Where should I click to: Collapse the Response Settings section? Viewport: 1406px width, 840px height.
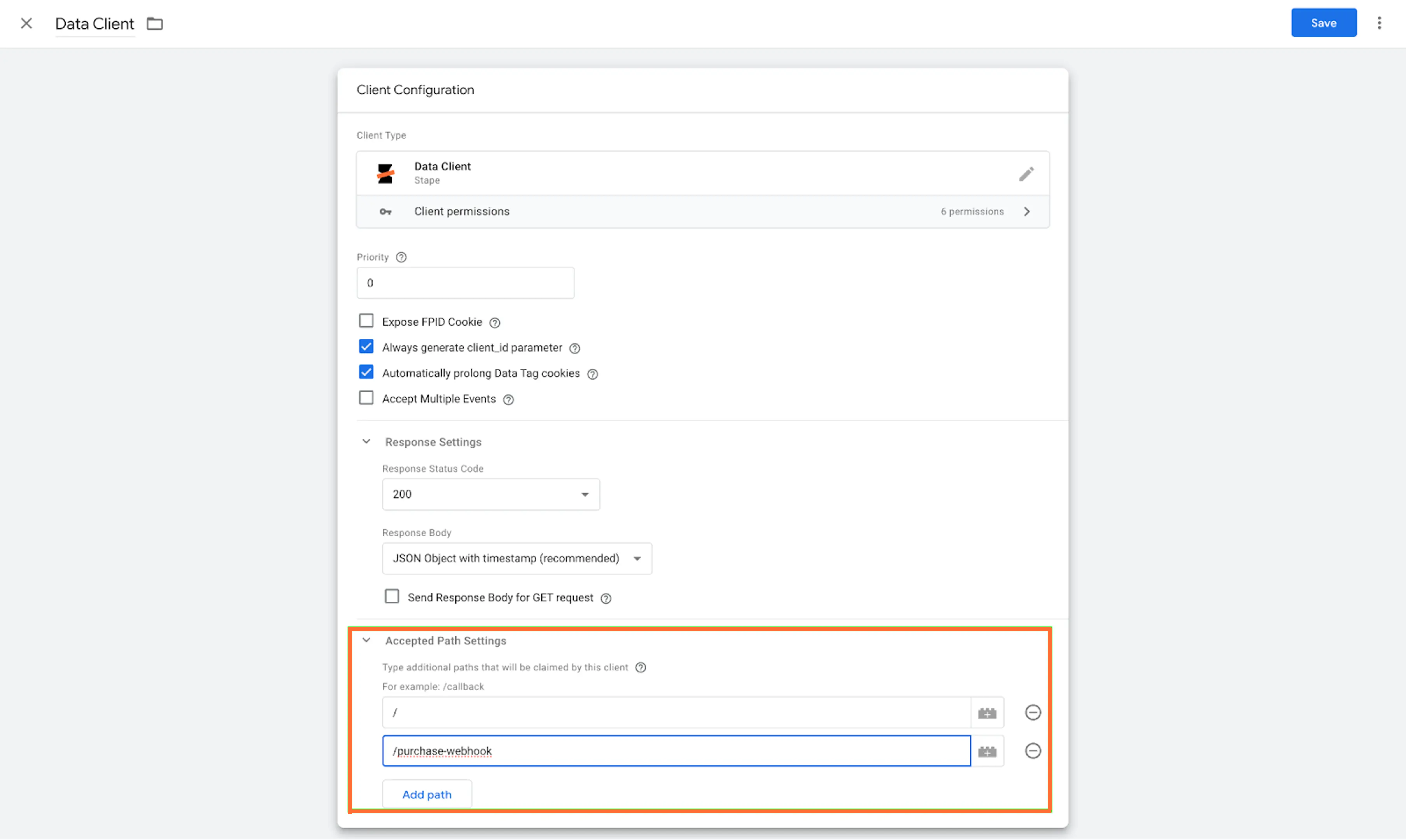(366, 442)
